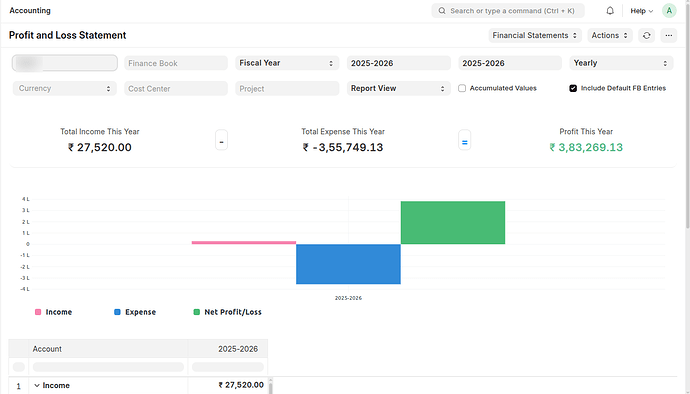The width and height of the screenshot is (690, 394).
Task: Click the user avatar A
Action: (x=669, y=11)
